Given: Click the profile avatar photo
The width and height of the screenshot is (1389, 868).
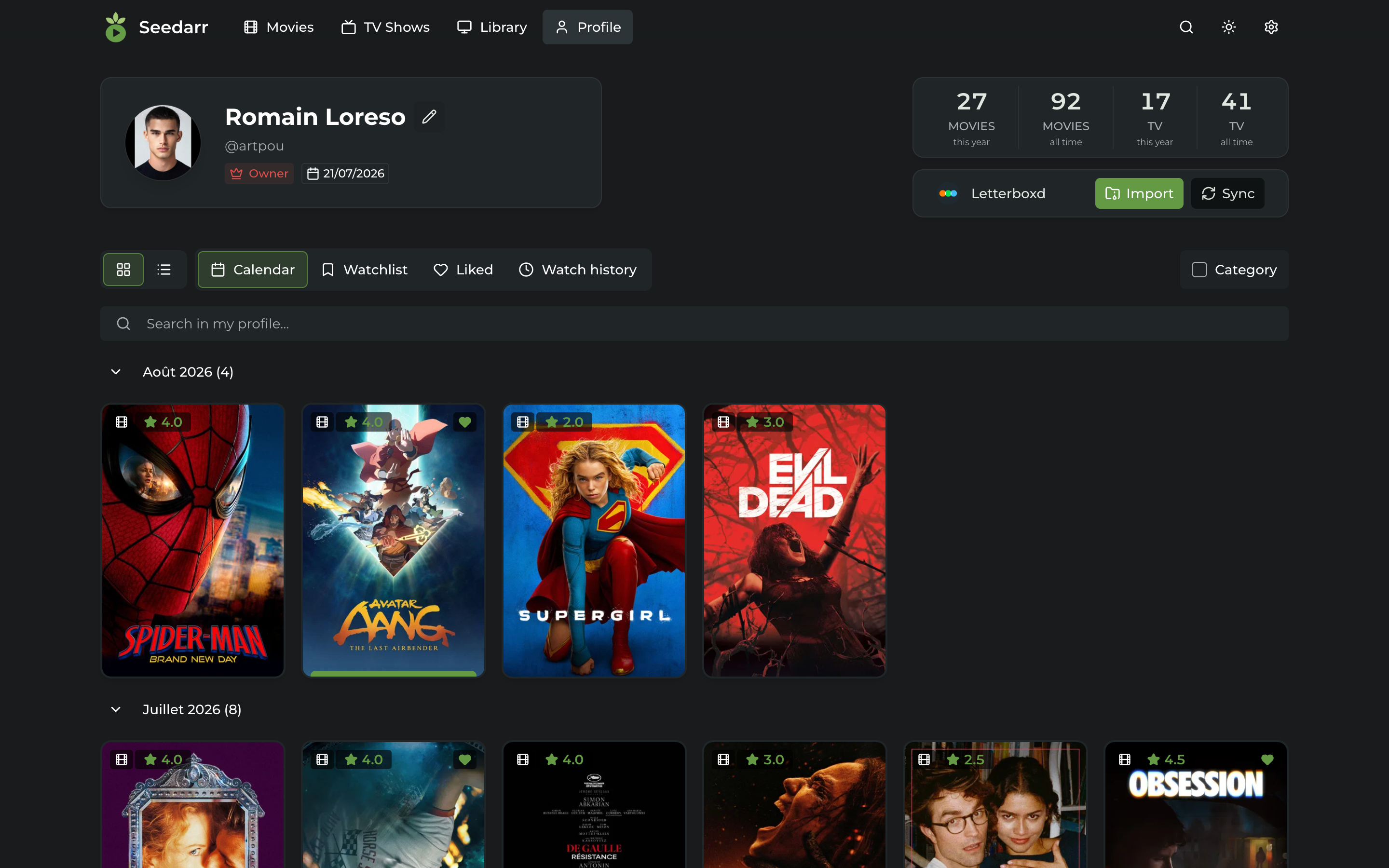Looking at the screenshot, I should pyautogui.click(x=163, y=142).
